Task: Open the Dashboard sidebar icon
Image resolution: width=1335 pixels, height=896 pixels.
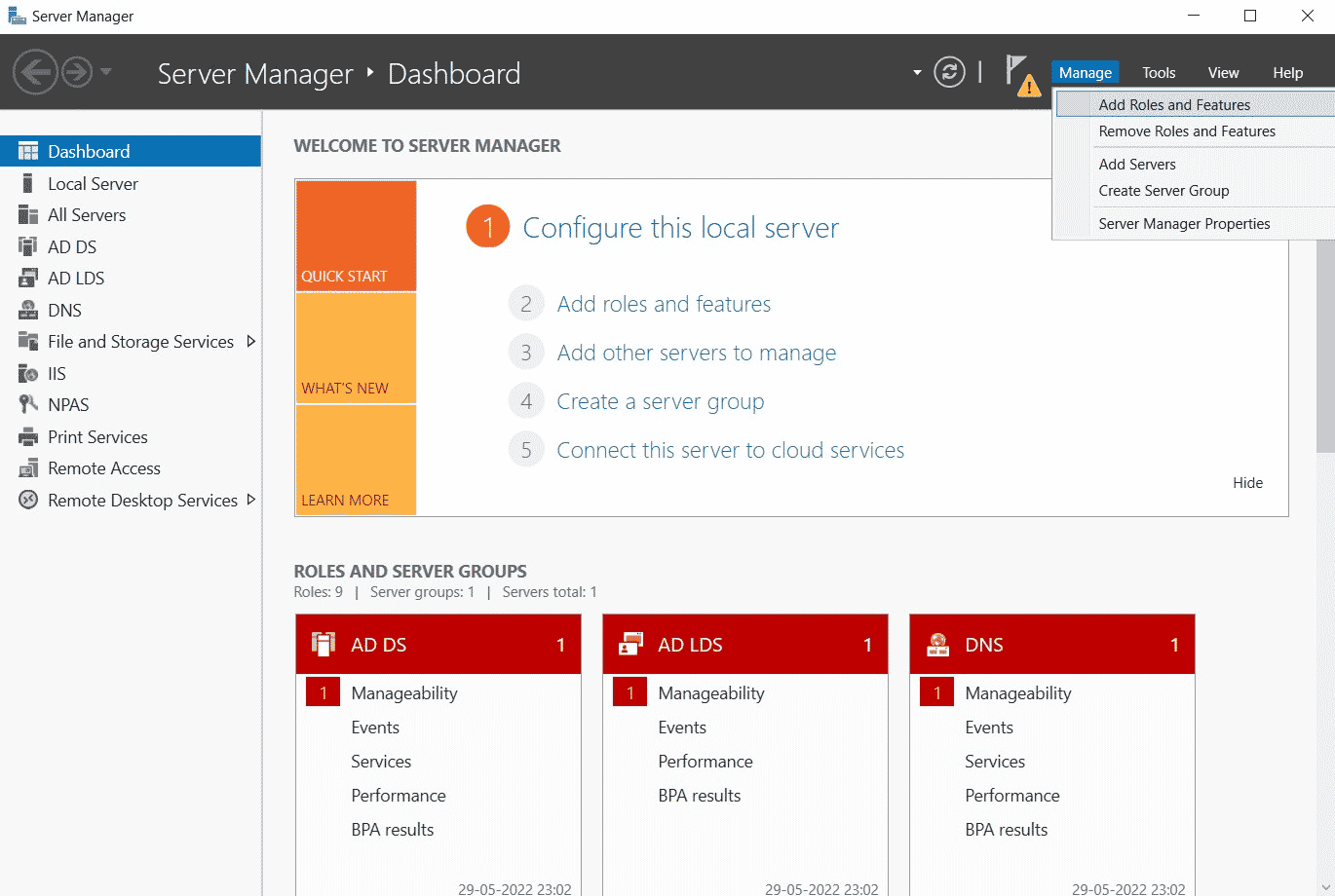Action: click(27, 150)
